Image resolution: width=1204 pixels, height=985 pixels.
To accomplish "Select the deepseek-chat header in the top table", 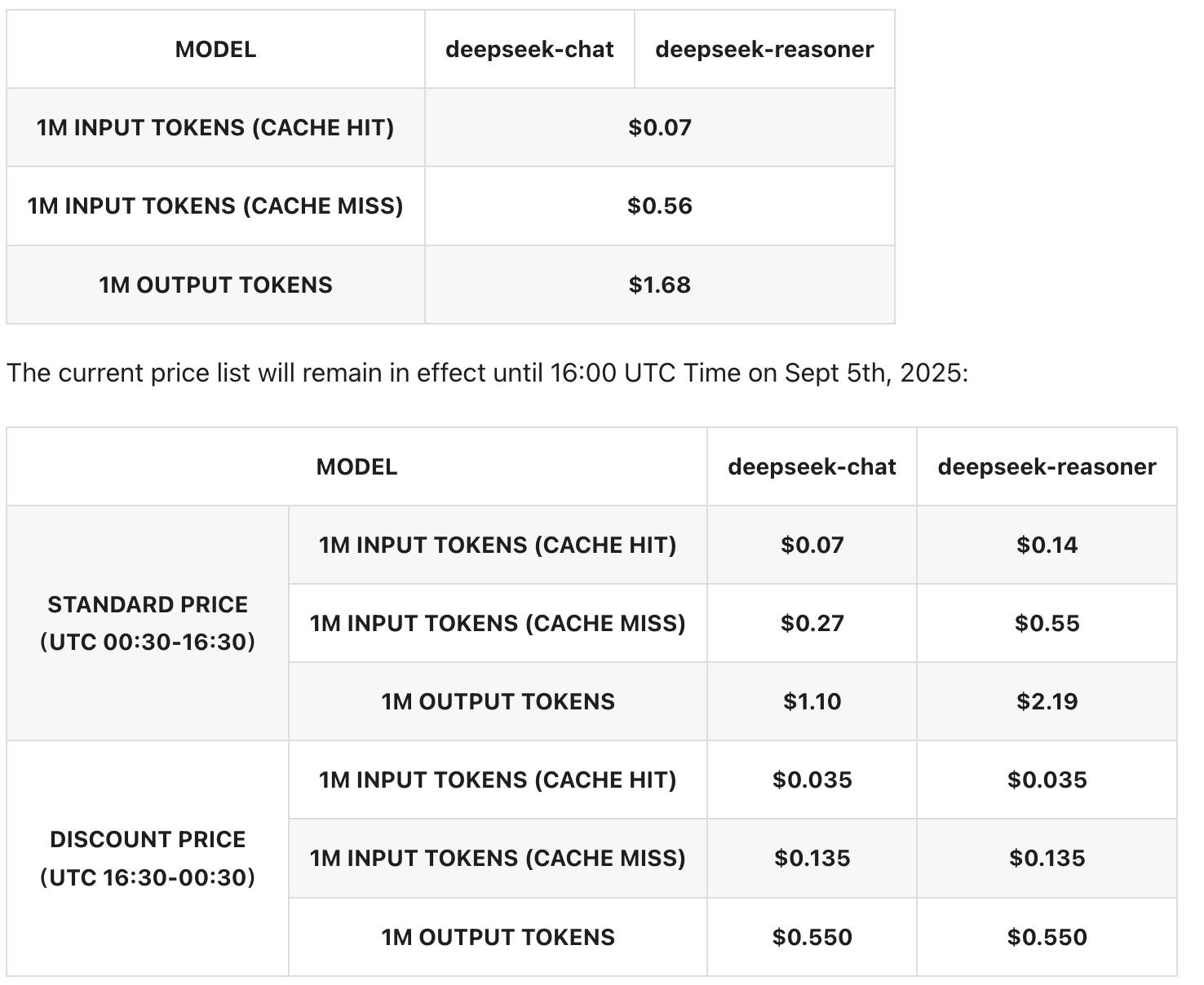I will click(x=529, y=50).
